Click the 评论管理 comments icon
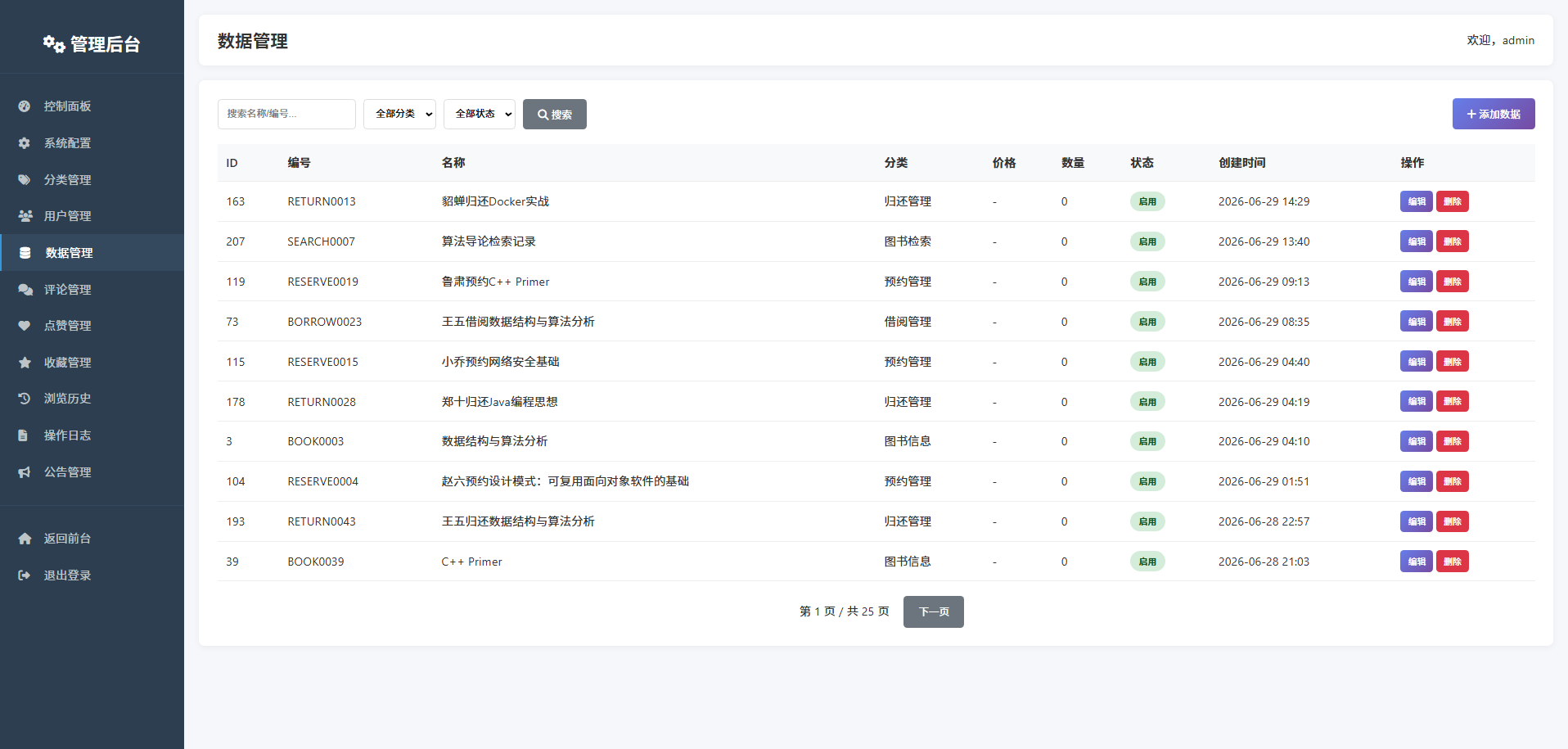The height and width of the screenshot is (749, 1568). pyautogui.click(x=25, y=290)
